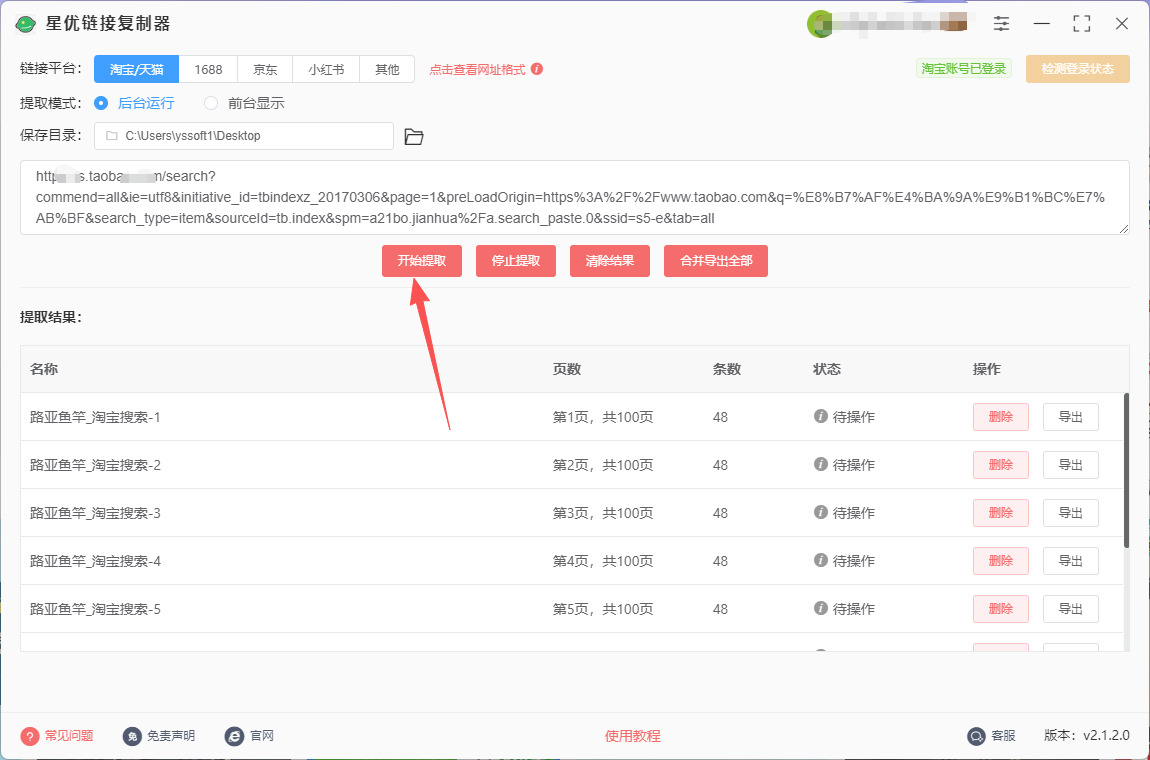Image resolution: width=1150 pixels, height=760 pixels.
Task: Click 停止提取 button
Action: click(x=516, y=261)
